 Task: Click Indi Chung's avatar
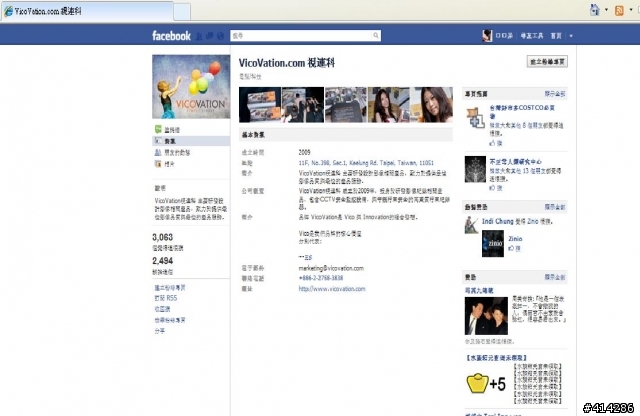pyautogui.click(x=471, y=225)
